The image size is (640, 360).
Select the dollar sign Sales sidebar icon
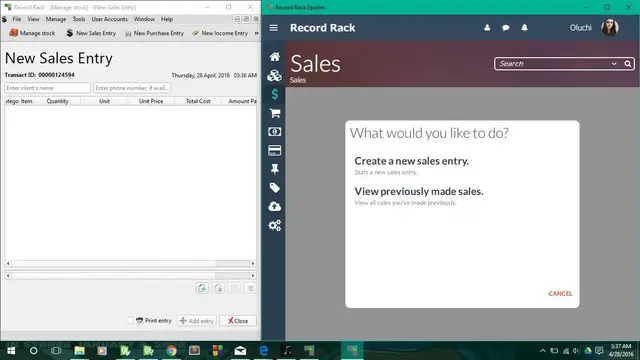click(x=275, y=94)
